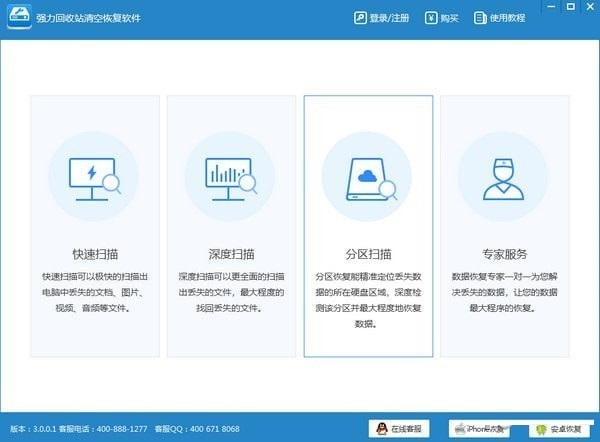Click 客服电话 400-888-1277 text

103,429
